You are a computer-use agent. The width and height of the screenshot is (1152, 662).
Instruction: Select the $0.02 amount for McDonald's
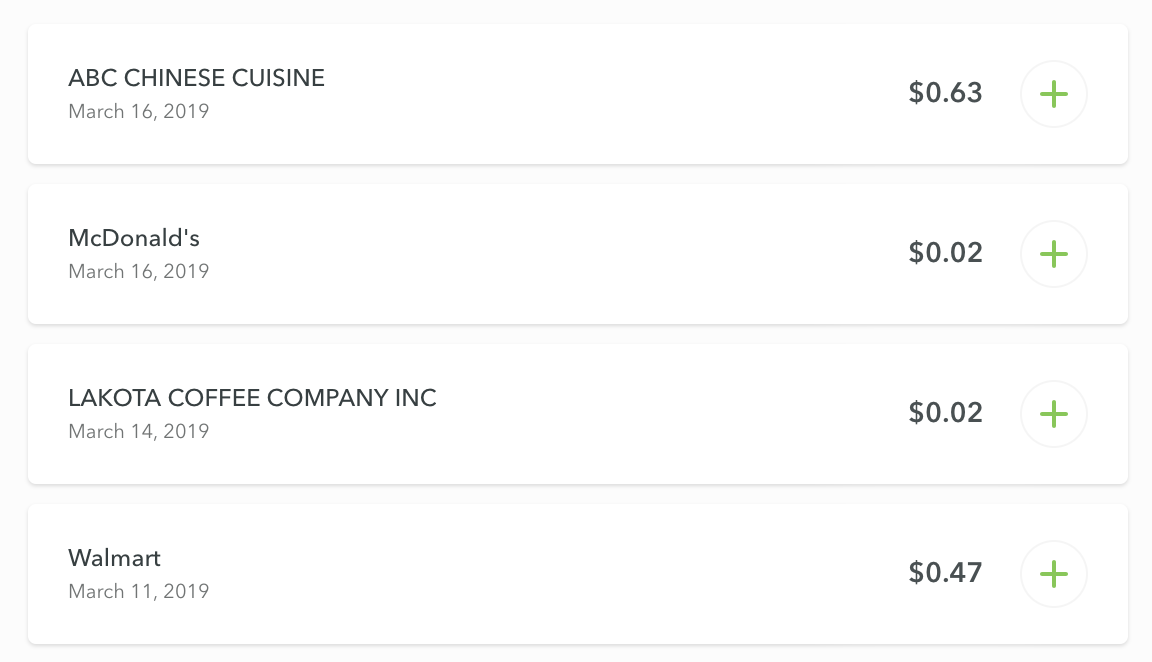point(945,253)
